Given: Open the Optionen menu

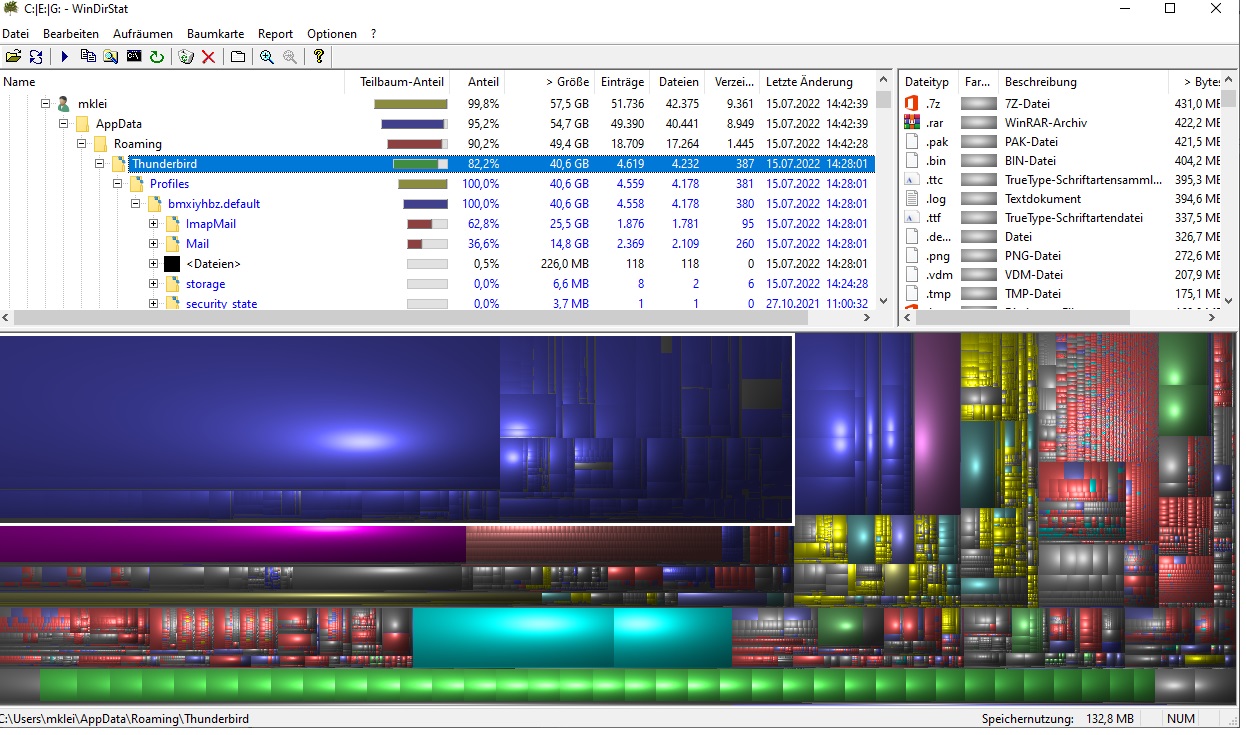Looking at the screenshot, I should (x=332, y=34).
